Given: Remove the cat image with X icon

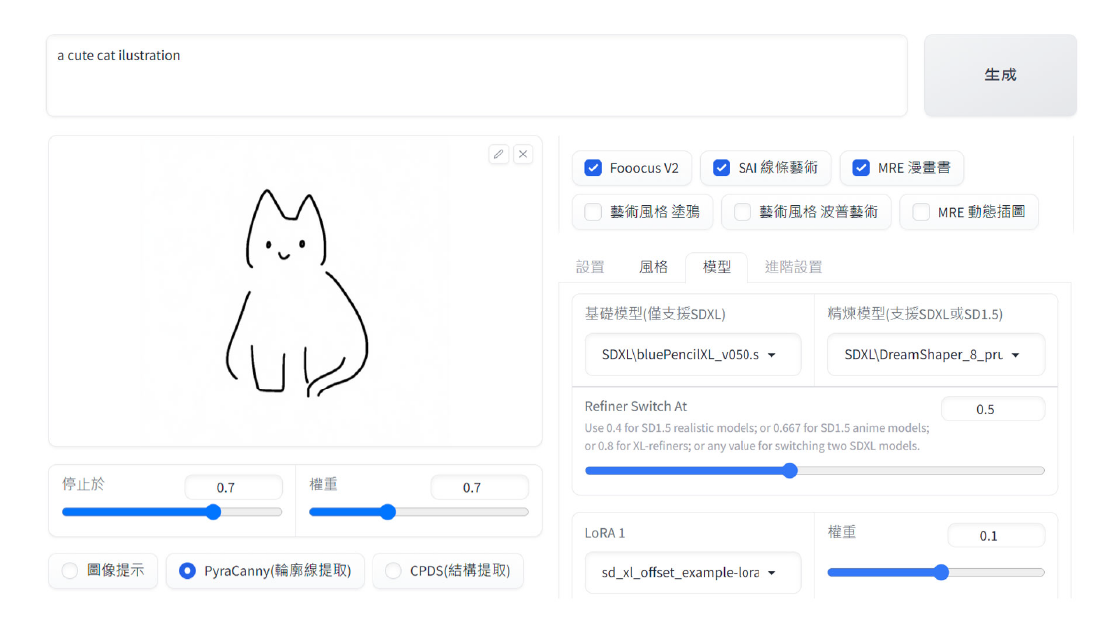Looking at the screenshot, I should click(523, 154).
